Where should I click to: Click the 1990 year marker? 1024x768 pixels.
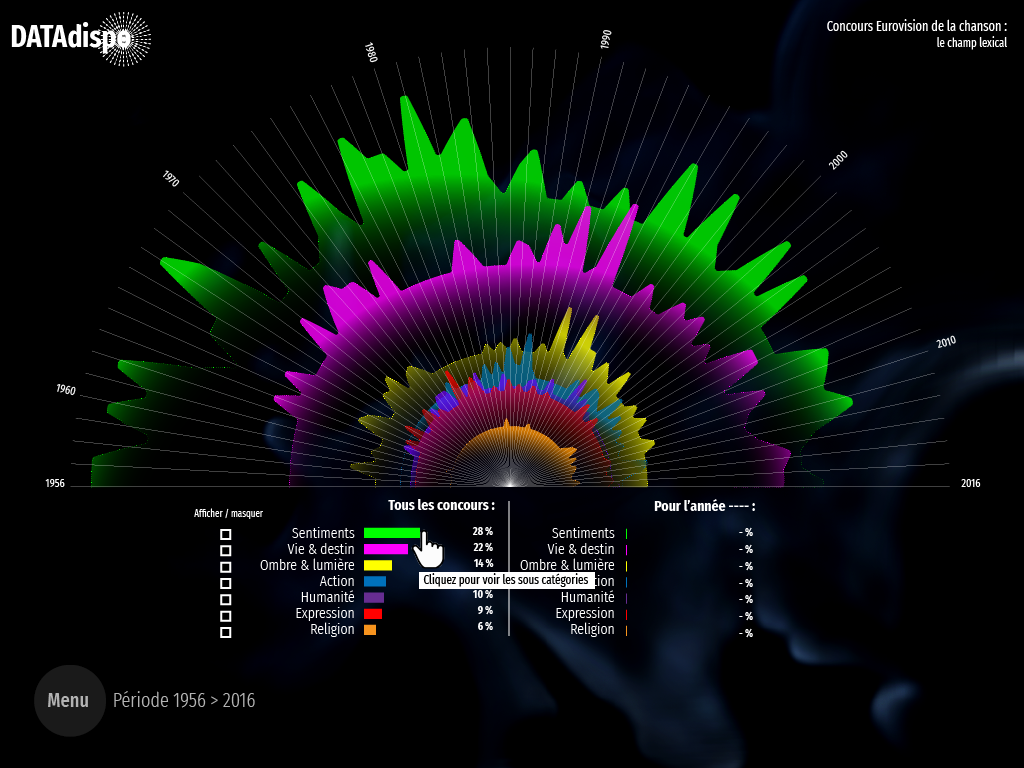[606, 39]
